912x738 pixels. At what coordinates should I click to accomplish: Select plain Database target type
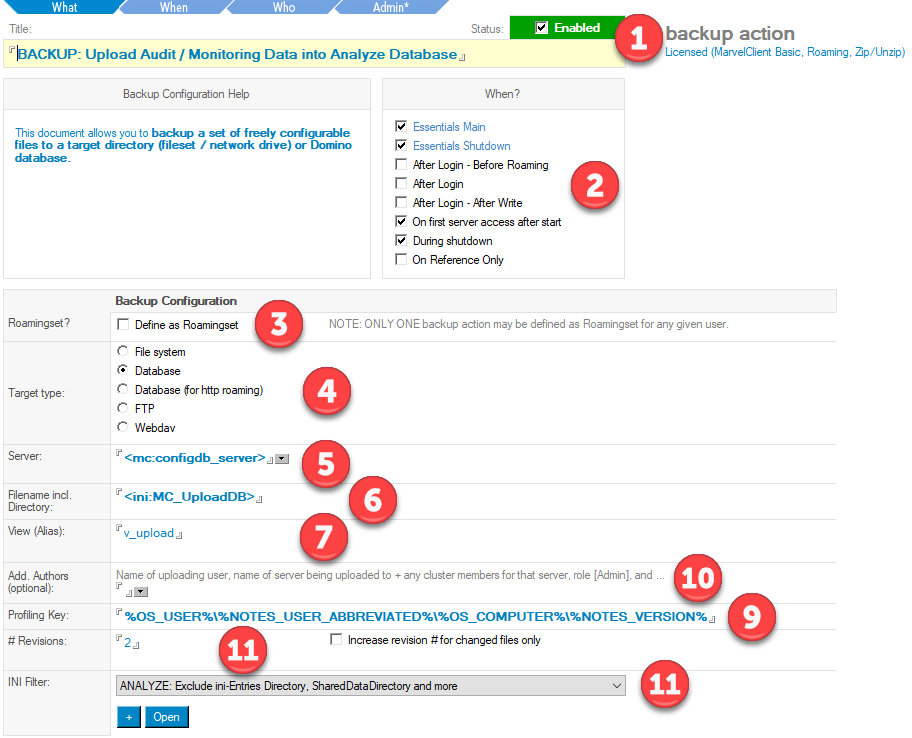click(x=122, y=370)
